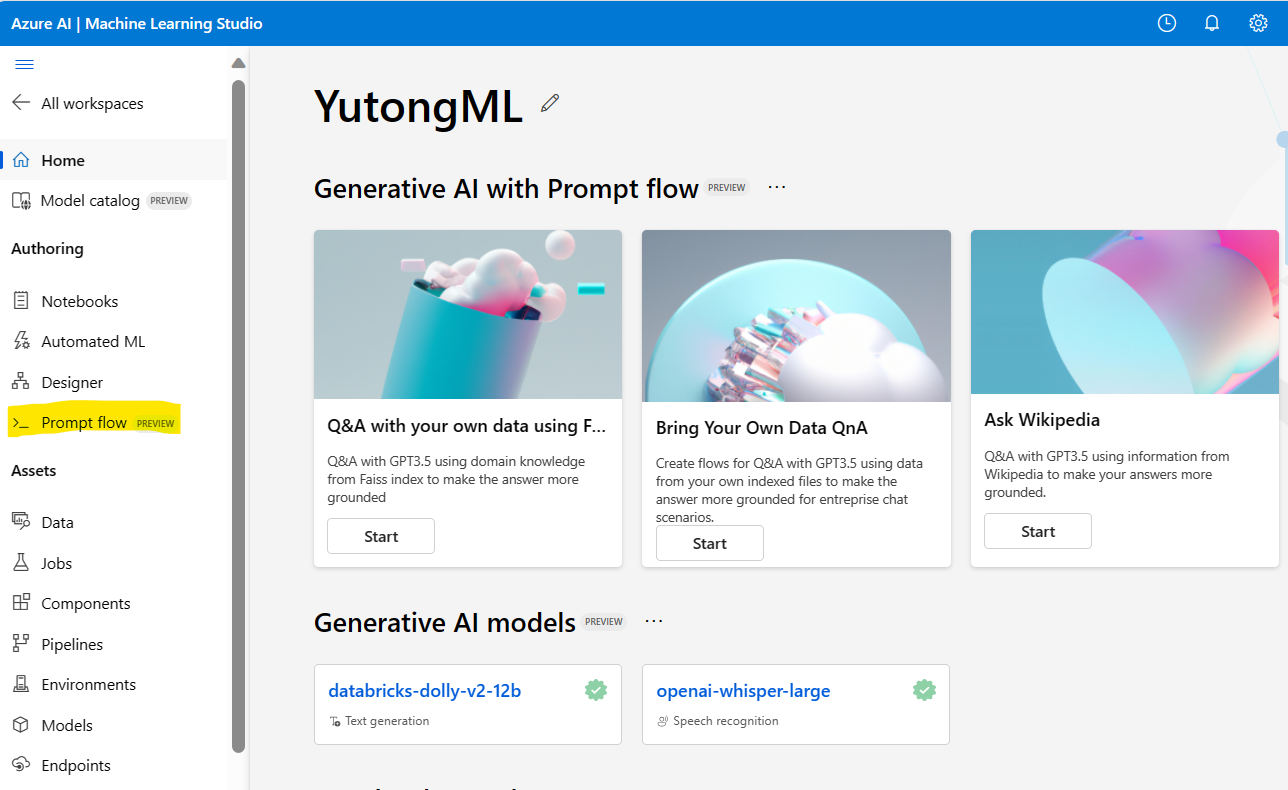Start the Ask Wikipedia flow
1288x790 pixels.
[x=1038, y=531]
